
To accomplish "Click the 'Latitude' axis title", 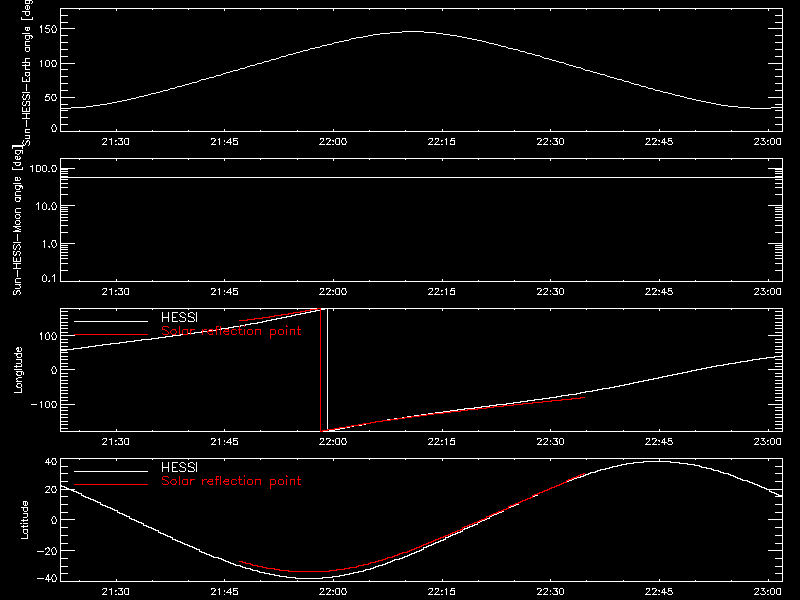I will point(24,520).
